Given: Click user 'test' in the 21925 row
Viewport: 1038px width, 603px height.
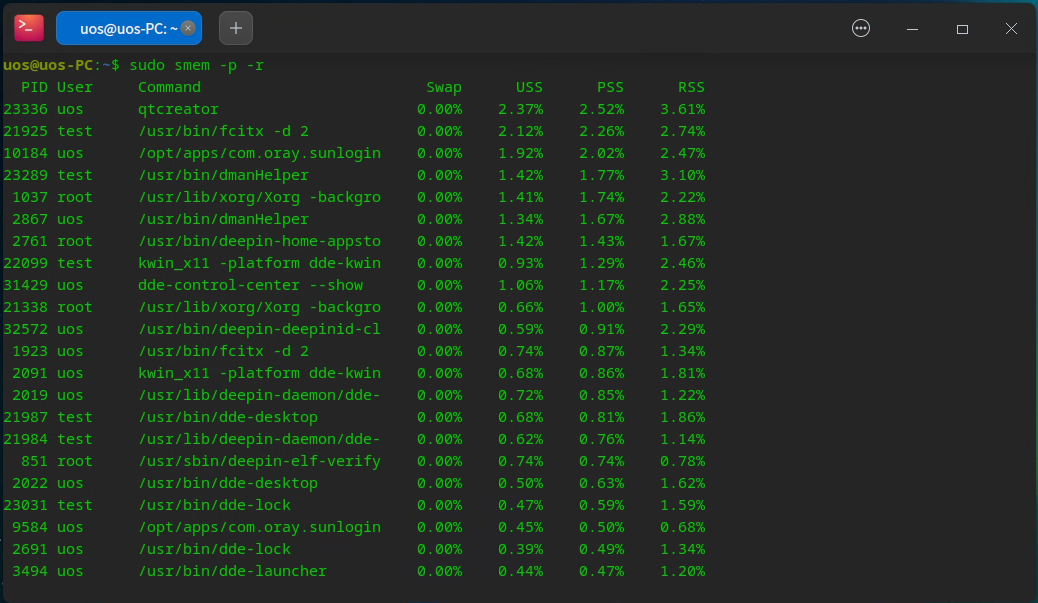Looking at the screenshot, I should [x=74, y=131].
